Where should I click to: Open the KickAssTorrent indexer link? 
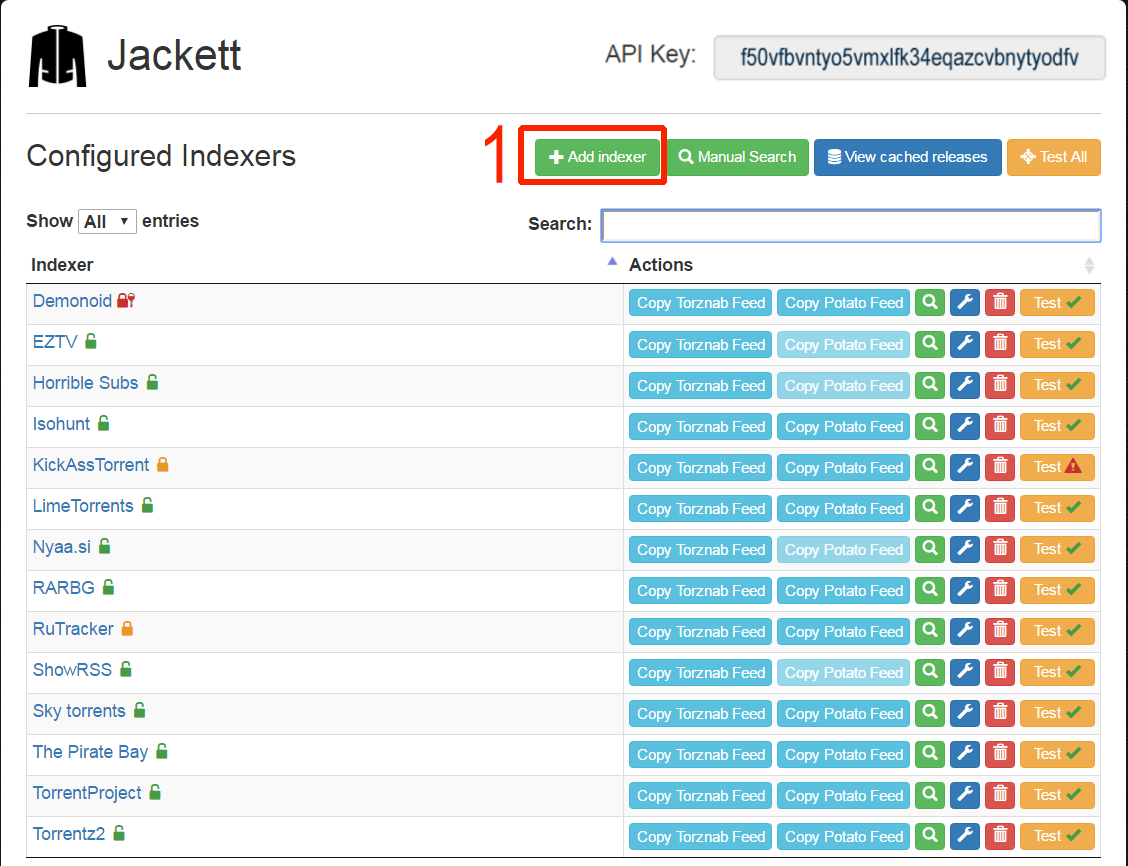(x=91, y=465)
